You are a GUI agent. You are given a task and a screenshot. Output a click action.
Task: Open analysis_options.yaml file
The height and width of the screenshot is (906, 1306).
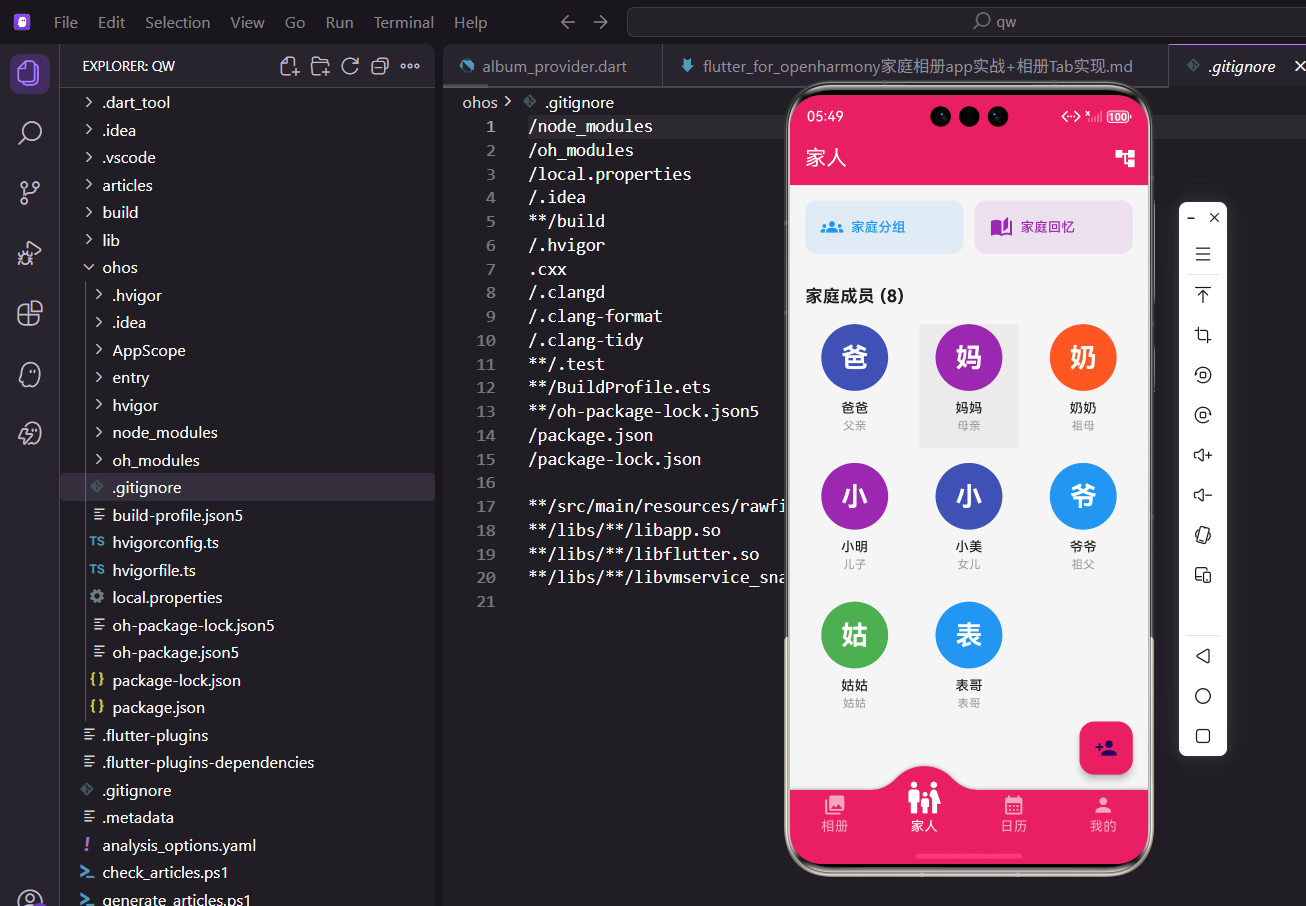point(247,845)
